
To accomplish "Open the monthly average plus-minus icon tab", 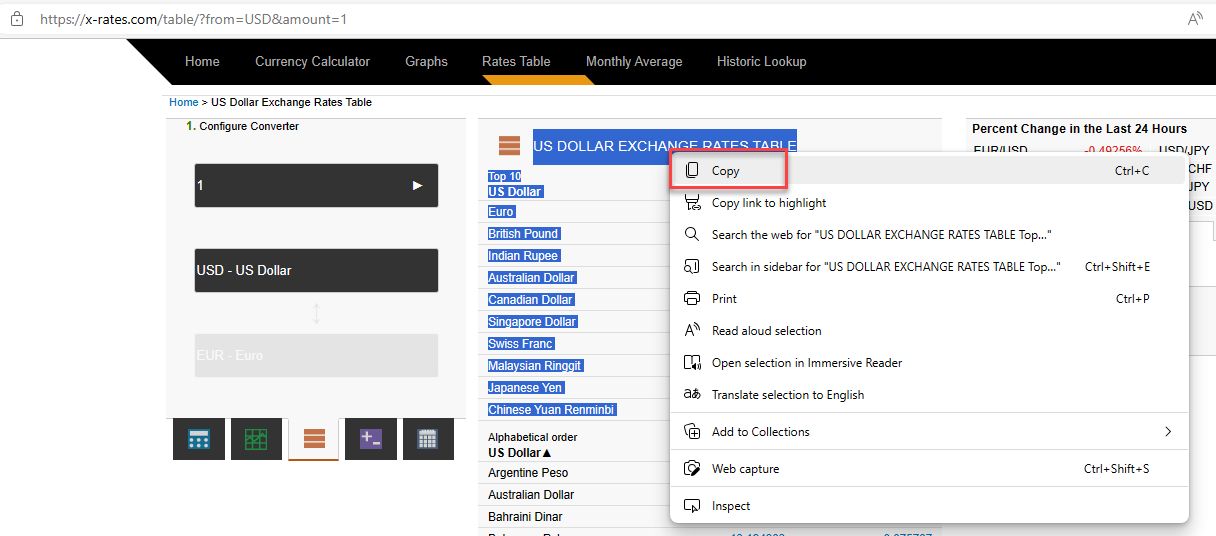I will coord(371,439).
